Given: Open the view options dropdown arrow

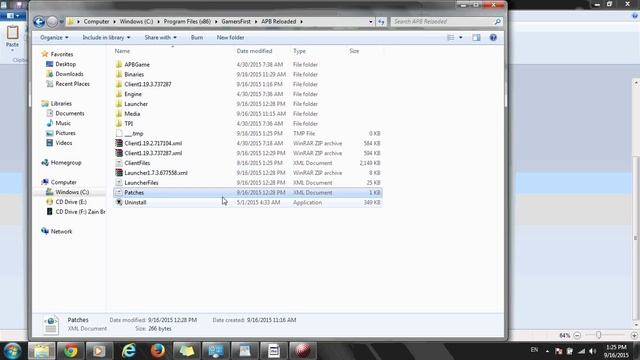Looking at the screenshot, I should pyautogui.click(x=461, y=38).
